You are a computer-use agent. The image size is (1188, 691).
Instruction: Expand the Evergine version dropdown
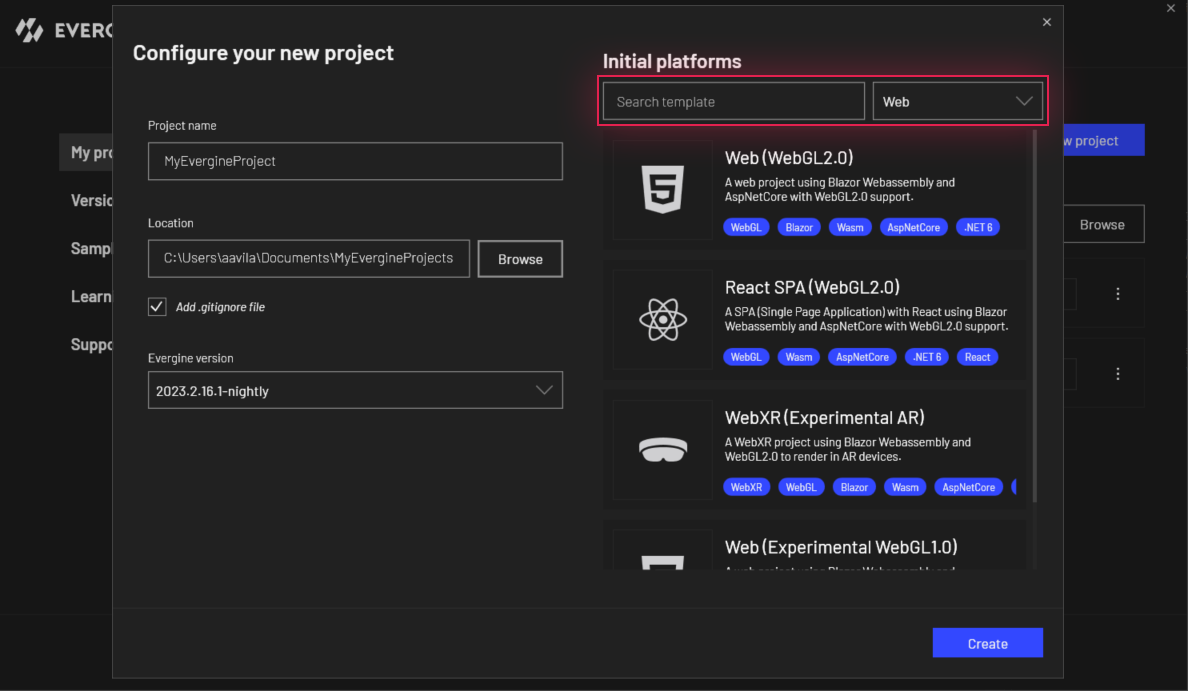pos(355,390)
